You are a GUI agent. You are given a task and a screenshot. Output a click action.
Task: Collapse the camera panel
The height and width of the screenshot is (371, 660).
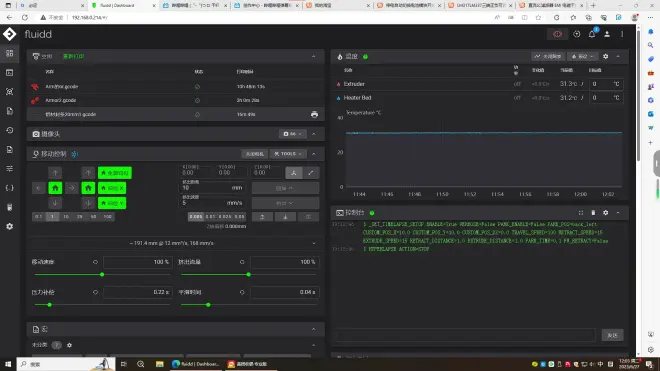click(x=314, y=134)
